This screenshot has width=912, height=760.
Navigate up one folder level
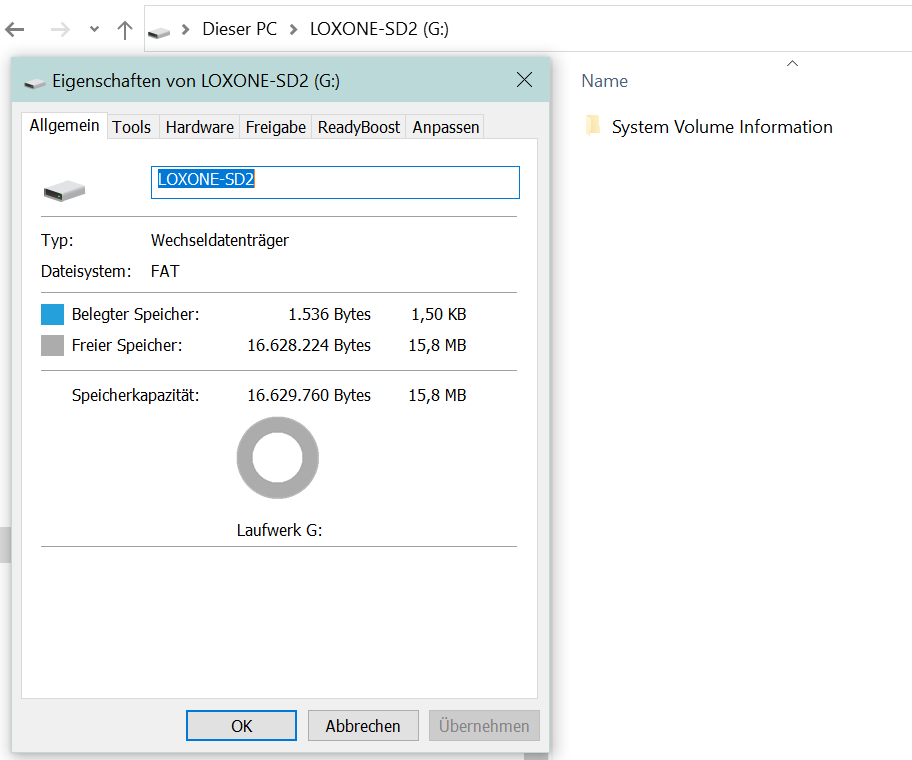(124, 30)
